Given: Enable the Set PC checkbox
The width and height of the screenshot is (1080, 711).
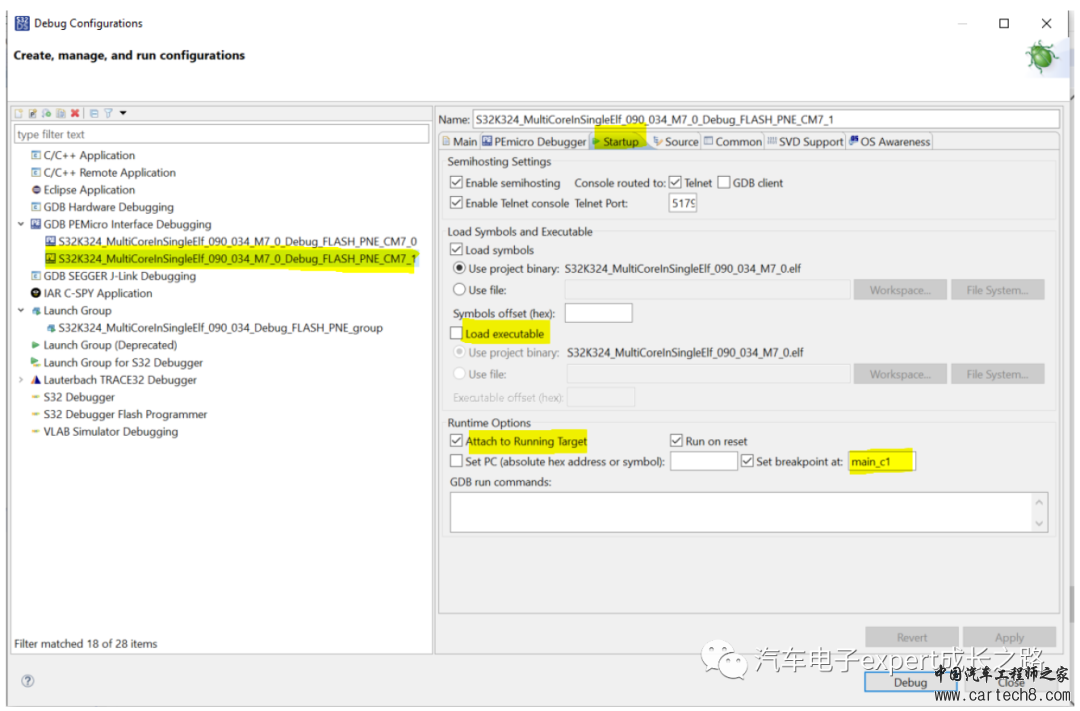Looking at the screenshot, I should [x=456, y=461].
